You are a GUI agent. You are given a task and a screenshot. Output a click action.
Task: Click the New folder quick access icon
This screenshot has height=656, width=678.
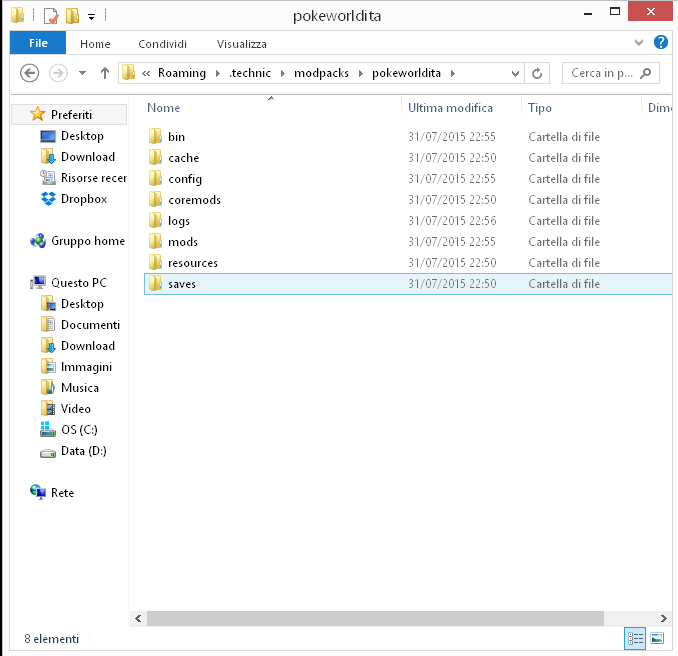point(73,16)
